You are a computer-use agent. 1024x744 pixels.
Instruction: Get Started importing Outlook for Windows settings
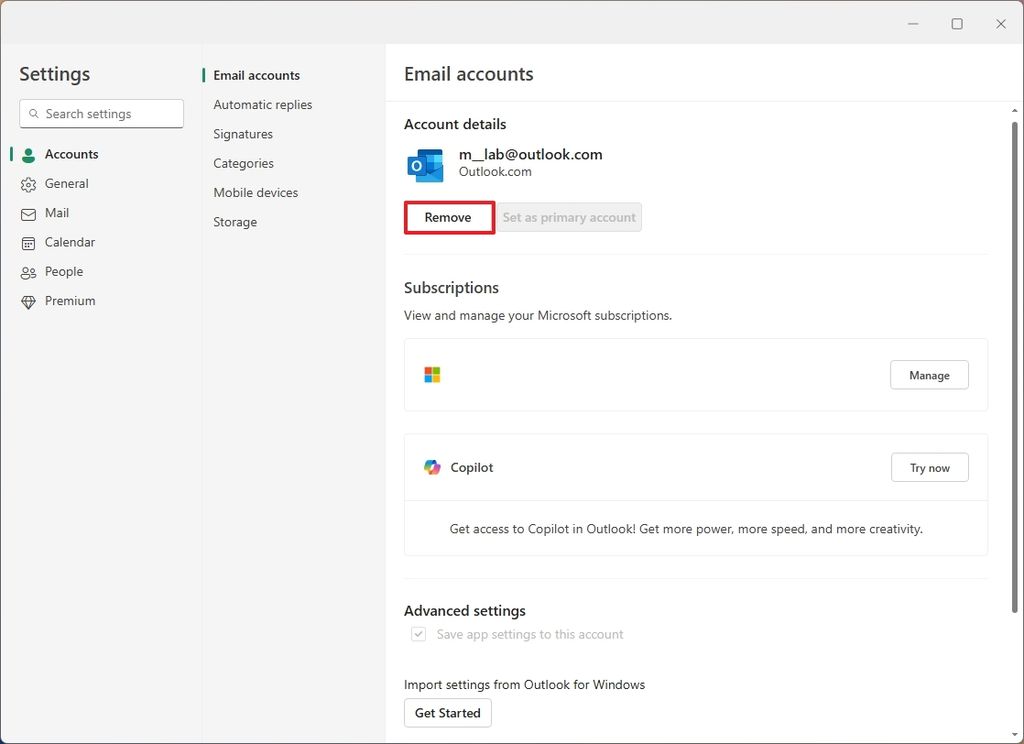click(x=447, y=713)
